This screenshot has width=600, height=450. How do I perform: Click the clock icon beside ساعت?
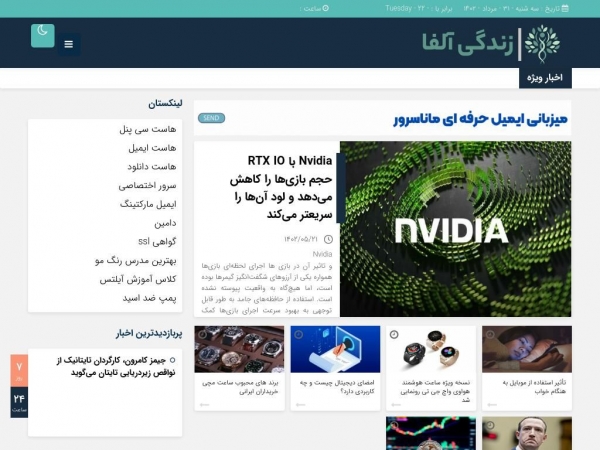coord(326,8)
